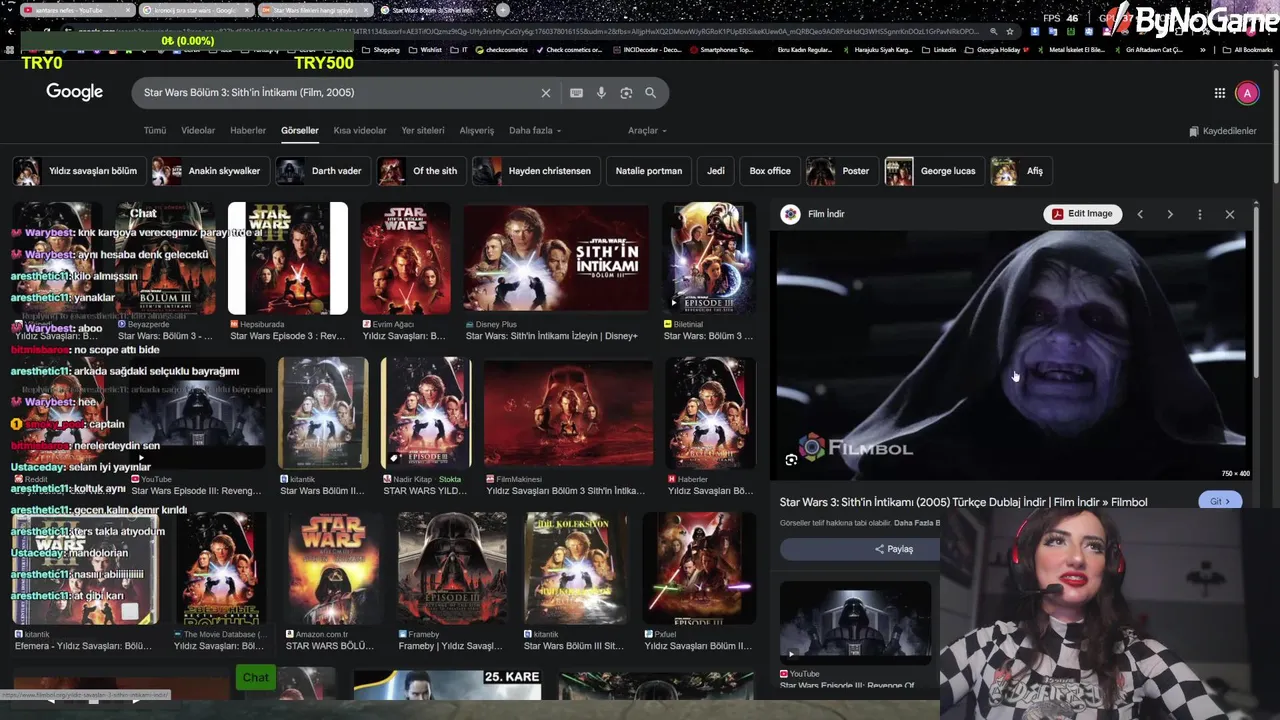The image size is (1280, 720).
Task: Search by image with Google Lens icon
Action: click(626, 93)
